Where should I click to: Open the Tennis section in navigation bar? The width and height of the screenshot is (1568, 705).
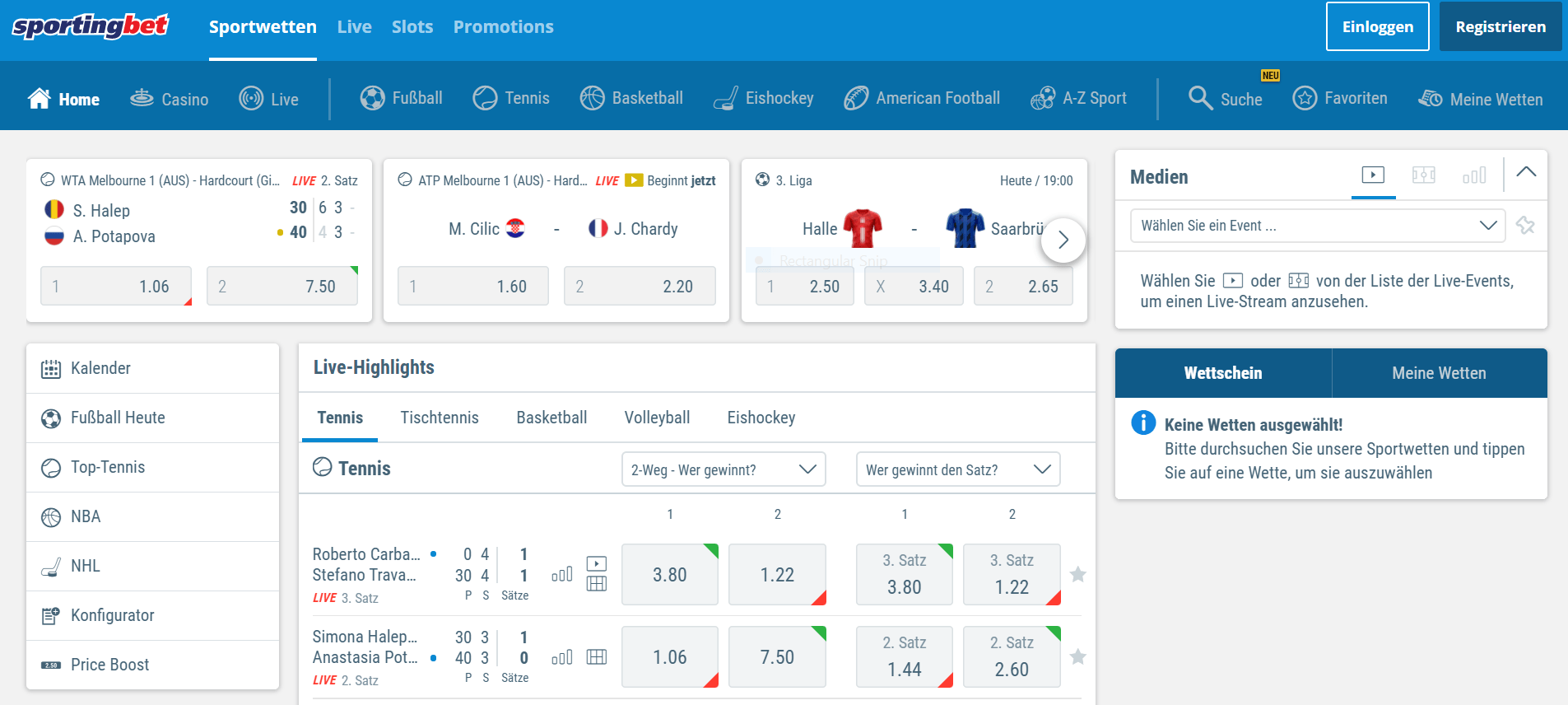tap(511, 99)
